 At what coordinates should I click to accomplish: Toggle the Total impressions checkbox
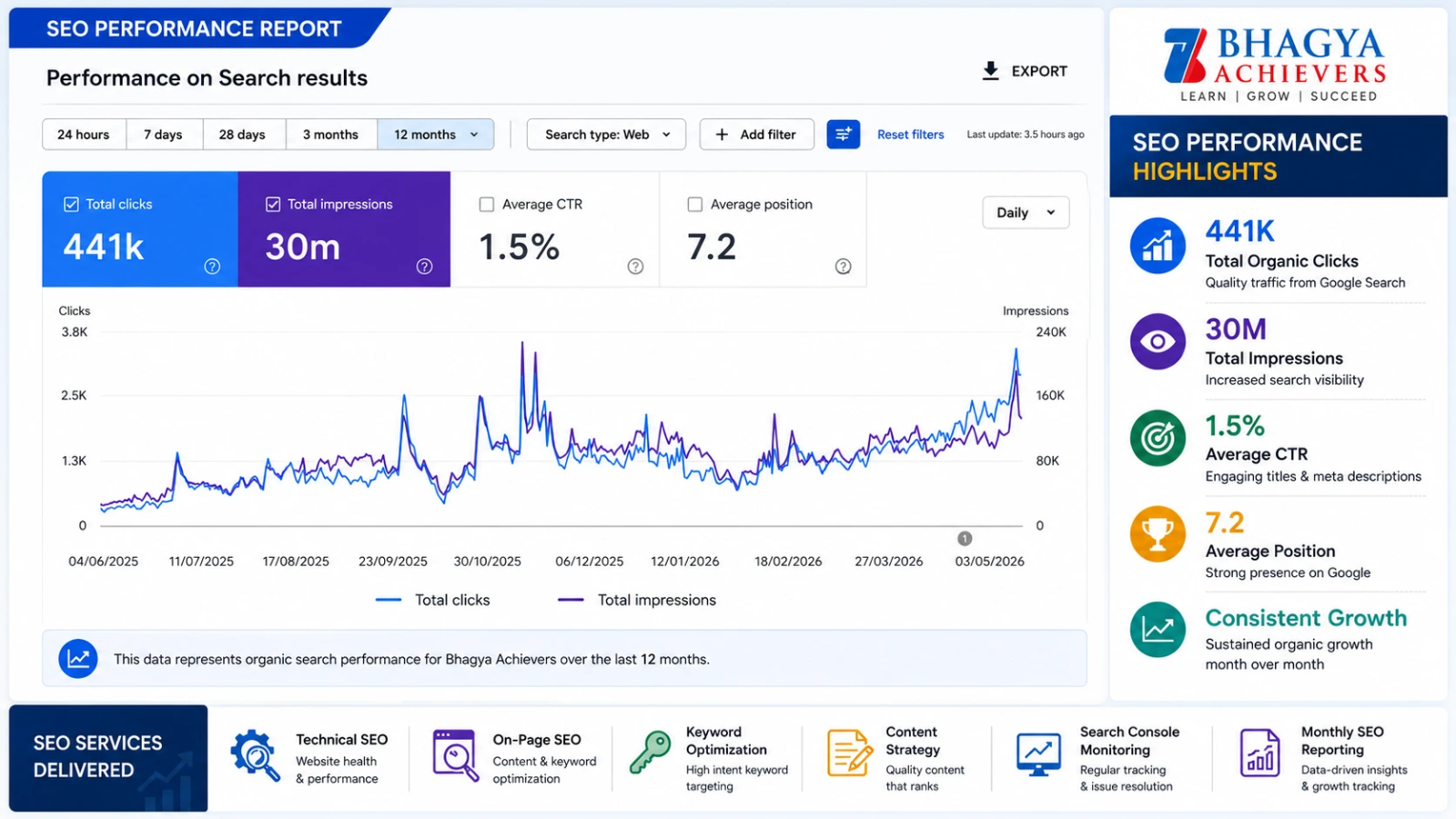click(x=273, y=205)
